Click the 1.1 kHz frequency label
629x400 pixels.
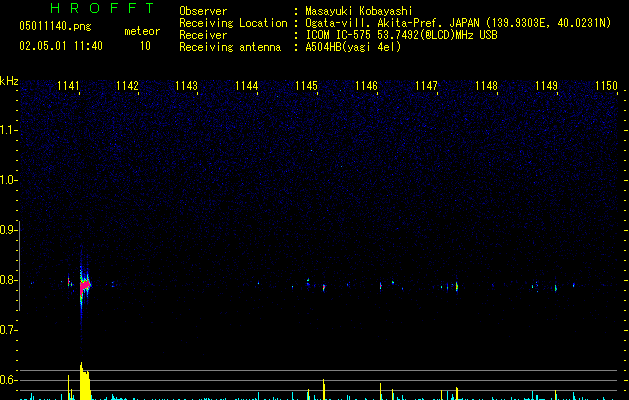point(8,130)
